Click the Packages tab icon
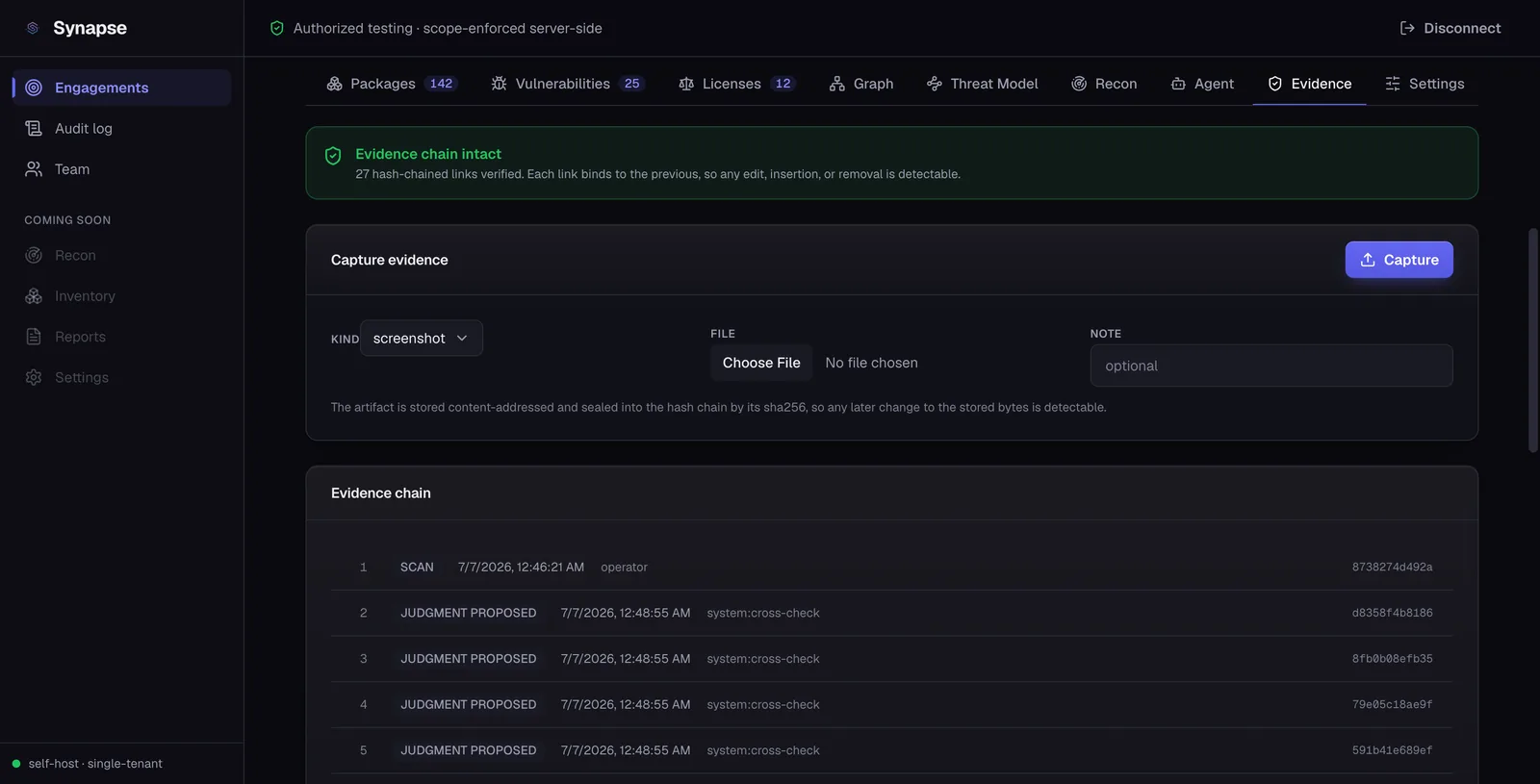The height and width of the screenshot is (784, 1540). 334,84
